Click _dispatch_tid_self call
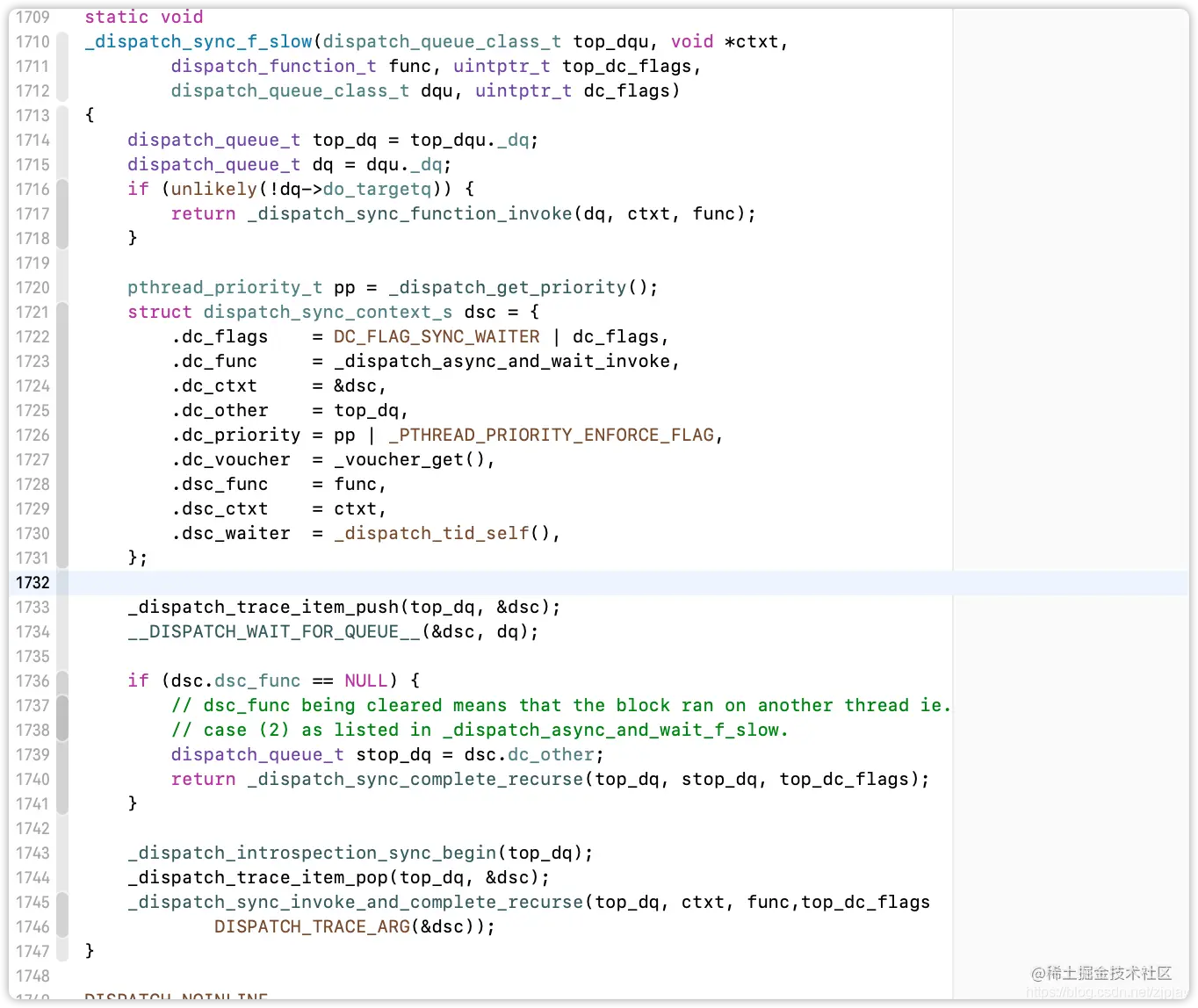 click(431, 533)
